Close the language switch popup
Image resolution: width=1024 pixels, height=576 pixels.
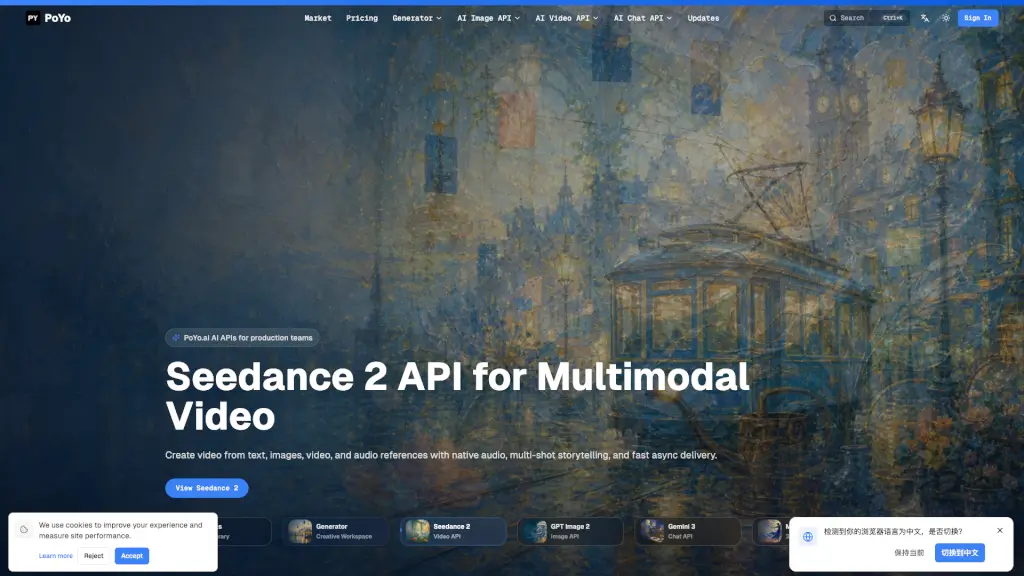pyautogui.click(x=1000, y=530)
